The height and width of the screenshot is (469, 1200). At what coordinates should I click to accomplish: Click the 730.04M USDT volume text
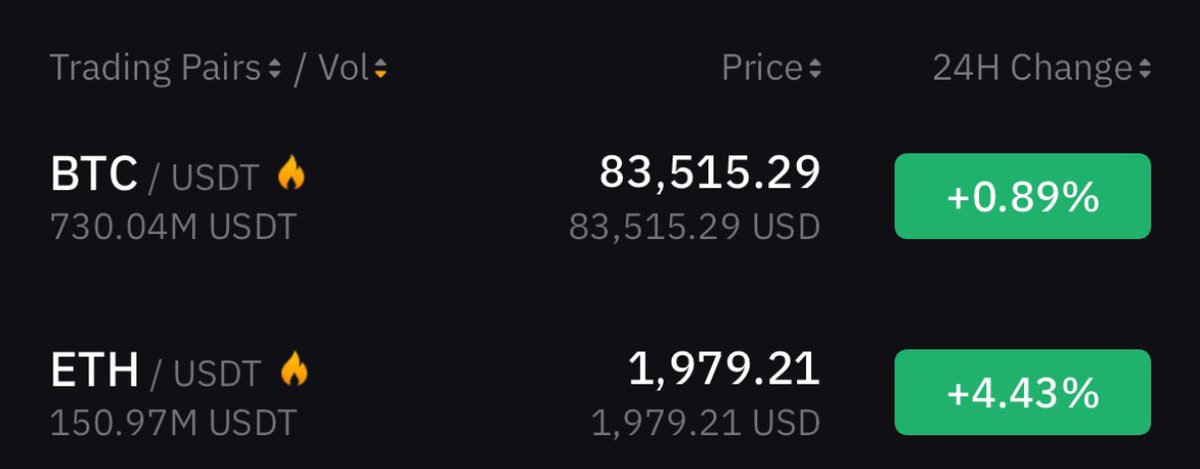point(173,227)
